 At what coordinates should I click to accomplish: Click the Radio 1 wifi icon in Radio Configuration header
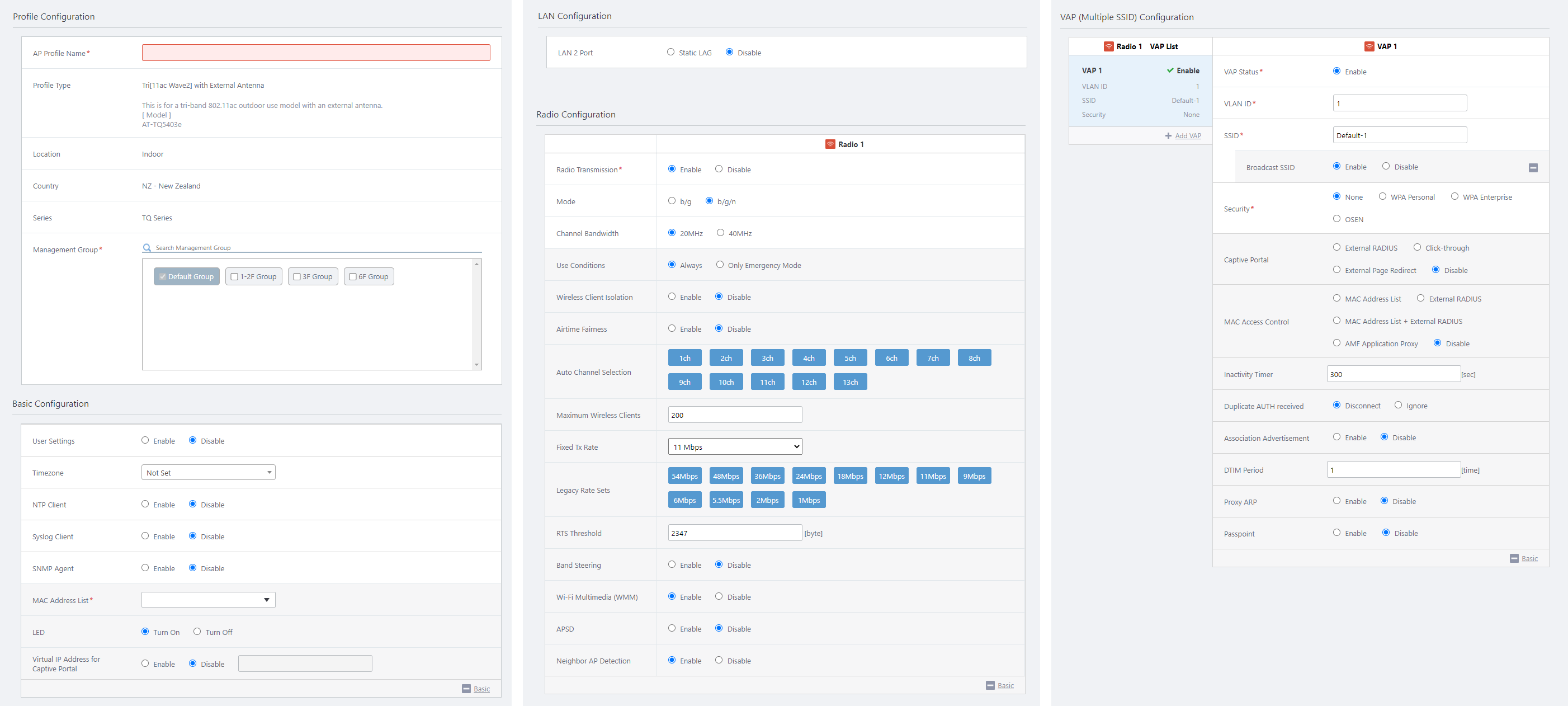[830, 144]
